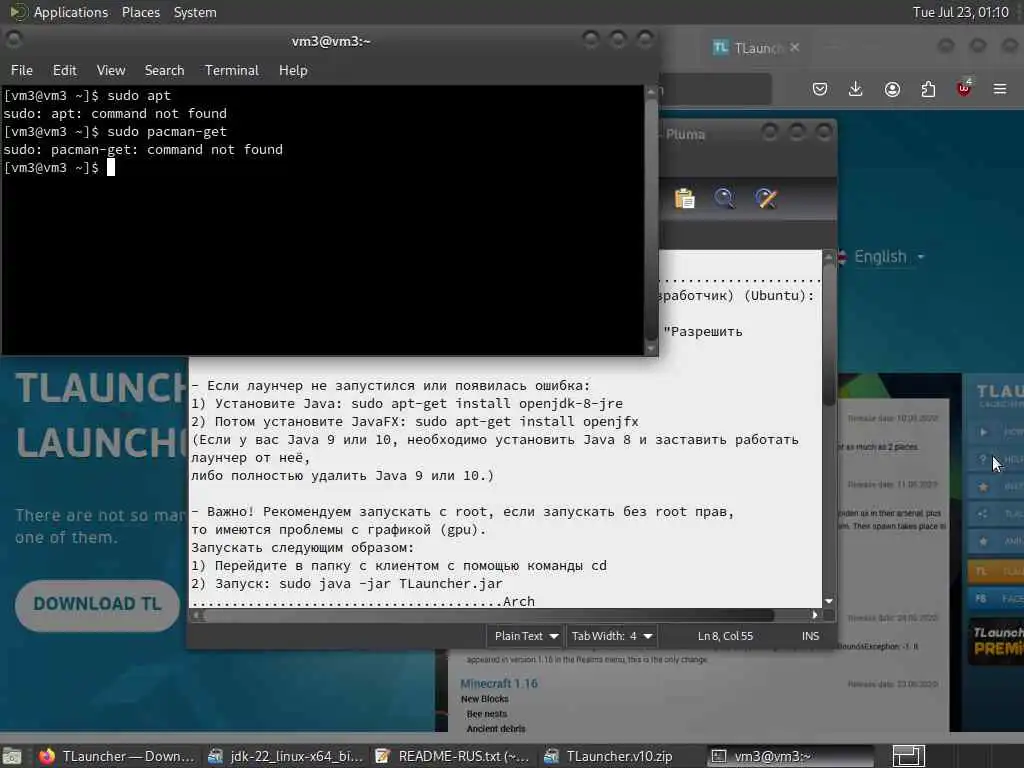Image resolution: width=1024 pixels, height=768 pixels.
Task: Click the TLauncher PREMIUM banner on the sidebar
Action: 997,641
